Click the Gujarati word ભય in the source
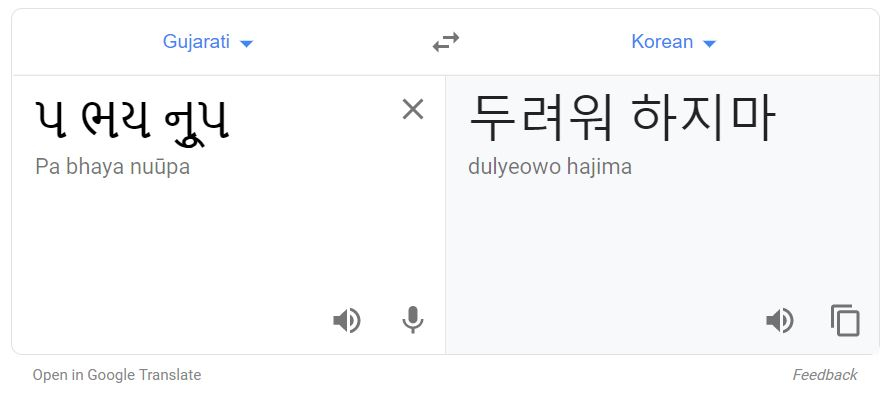Viewport: 896px width, 399px height. point(116,120)
